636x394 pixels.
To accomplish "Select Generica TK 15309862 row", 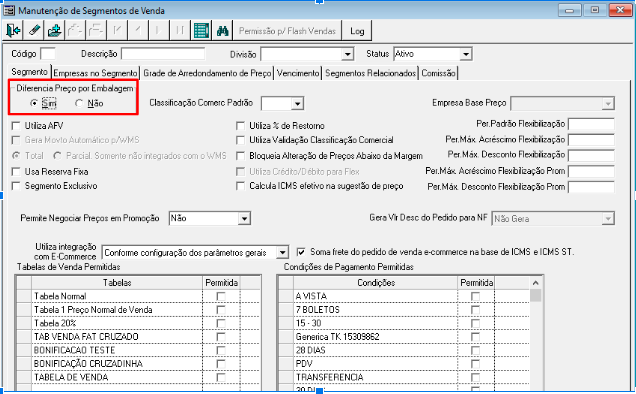I will coord(404,337).
